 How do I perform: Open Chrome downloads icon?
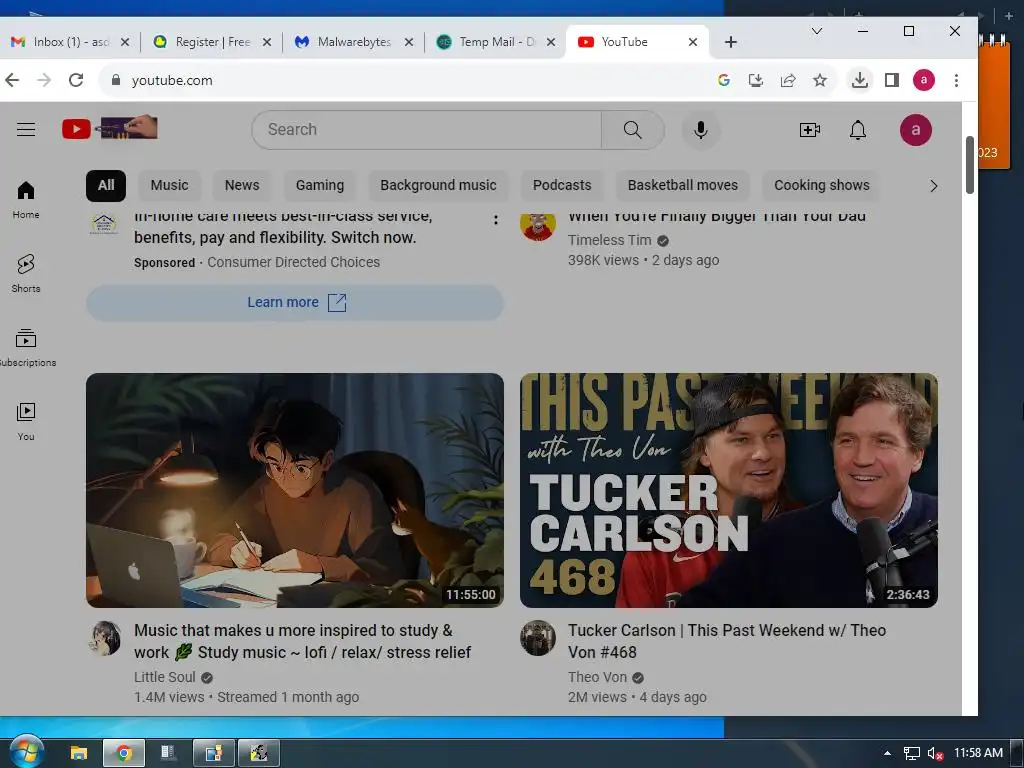[x=860, y=80]
